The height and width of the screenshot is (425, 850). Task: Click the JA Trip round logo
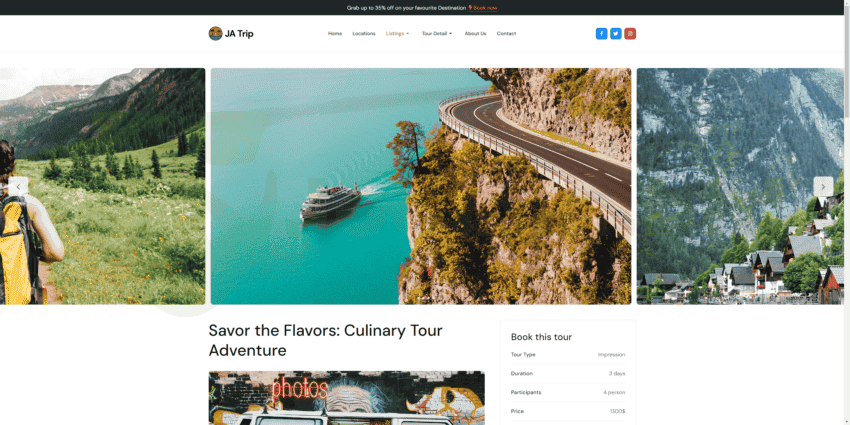click(x=216, y=34)
